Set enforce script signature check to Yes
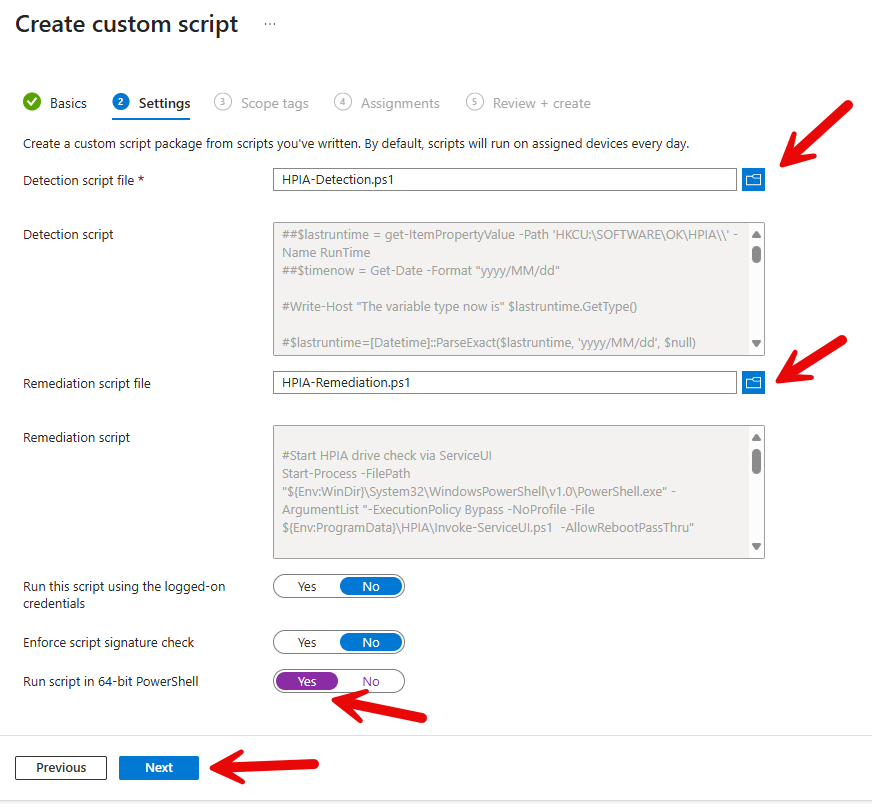 [307, 642]
